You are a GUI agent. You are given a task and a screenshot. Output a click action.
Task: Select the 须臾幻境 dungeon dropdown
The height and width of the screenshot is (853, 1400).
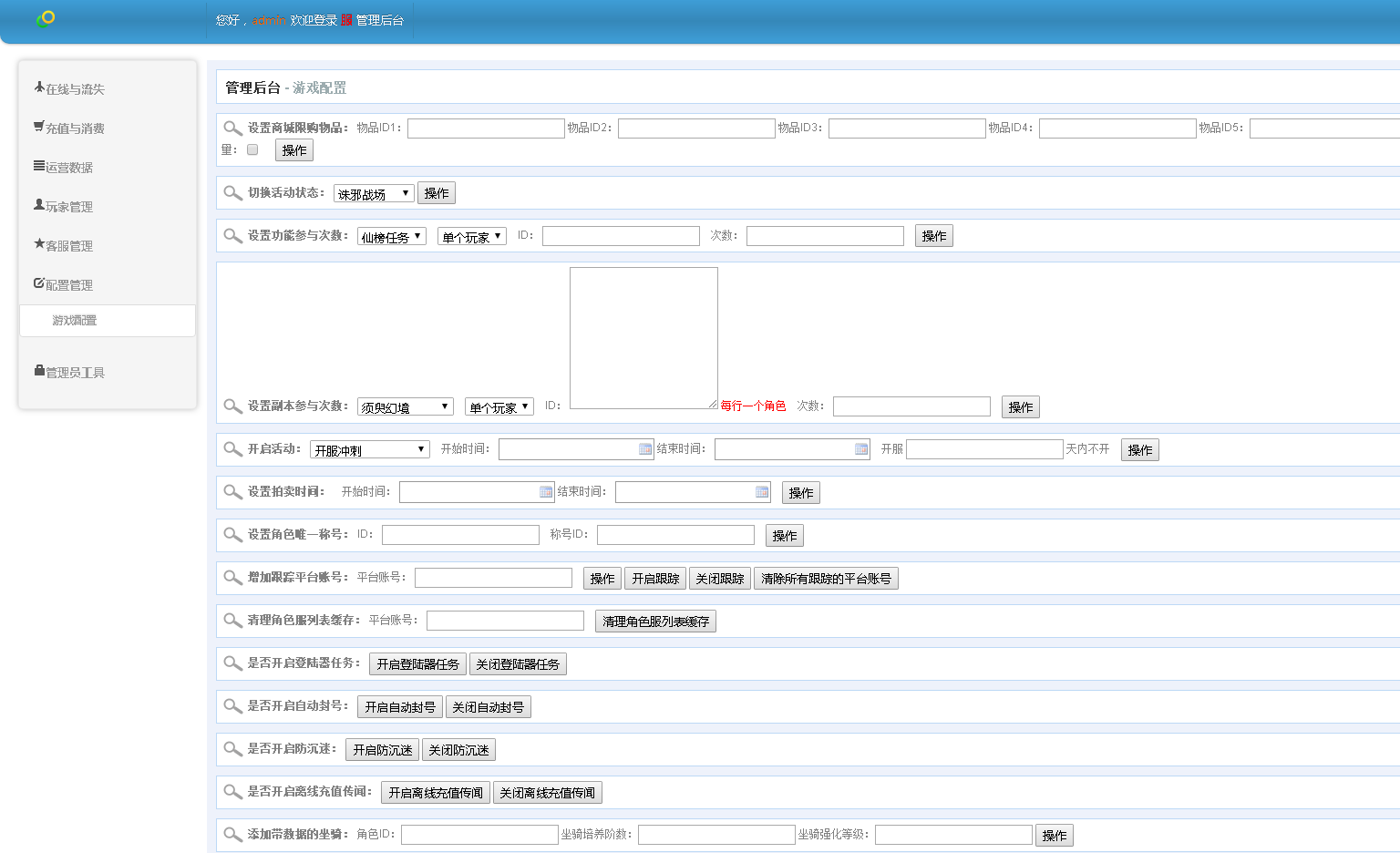tap(405, 406)
